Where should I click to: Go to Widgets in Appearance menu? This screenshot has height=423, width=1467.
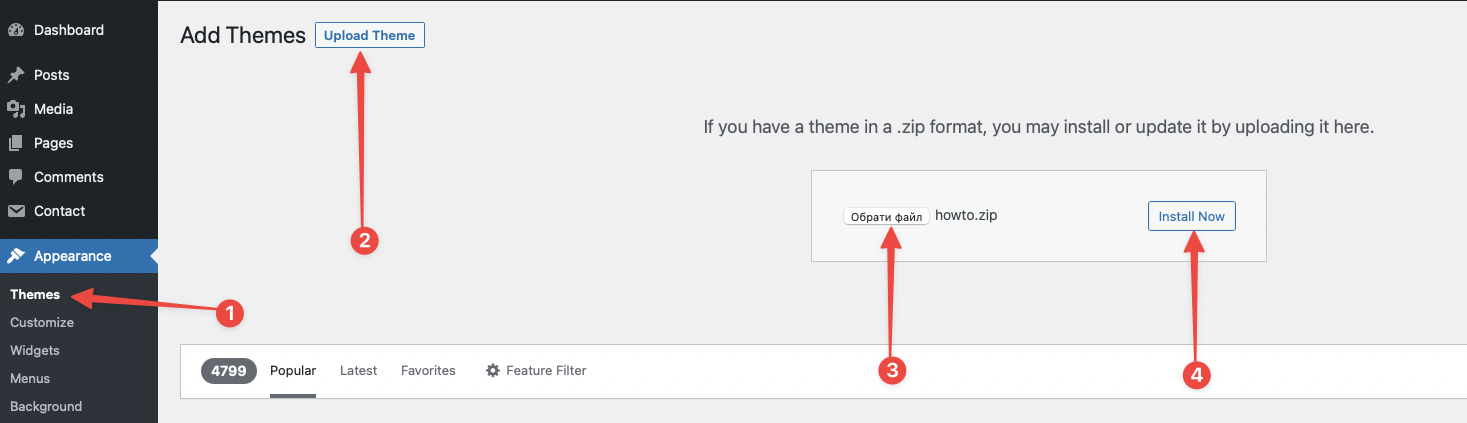(x=35, y=350)
